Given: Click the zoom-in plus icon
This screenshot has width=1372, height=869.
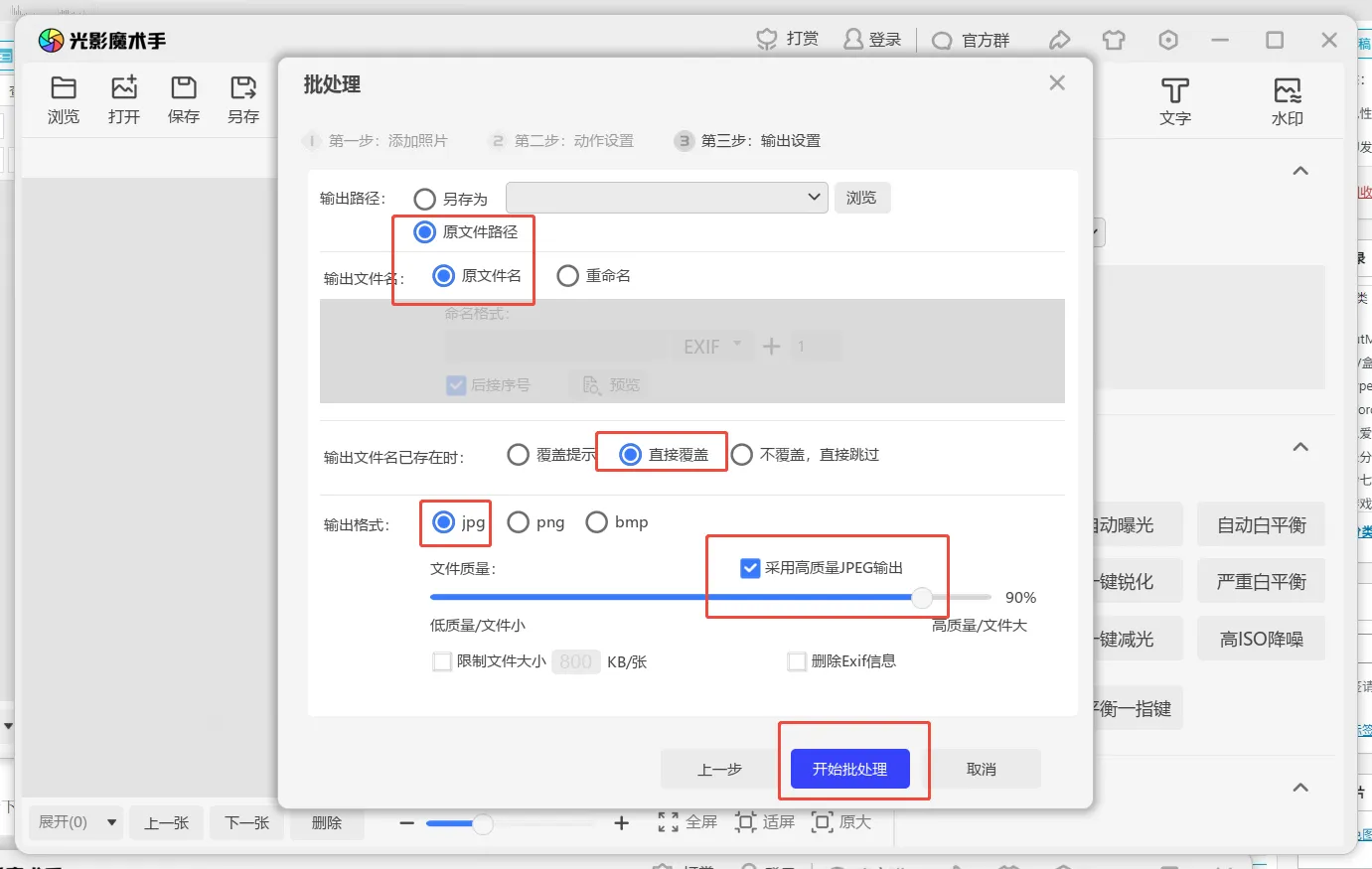Looking at the screenshot, I should pyautogui.click(x=622, y=823).
